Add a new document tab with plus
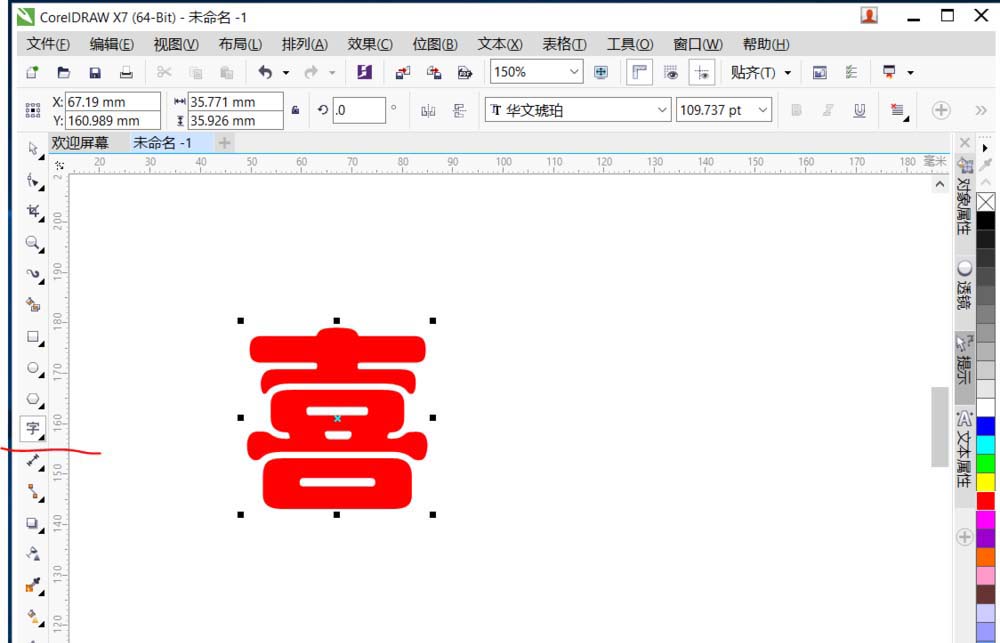 [224, 143]
